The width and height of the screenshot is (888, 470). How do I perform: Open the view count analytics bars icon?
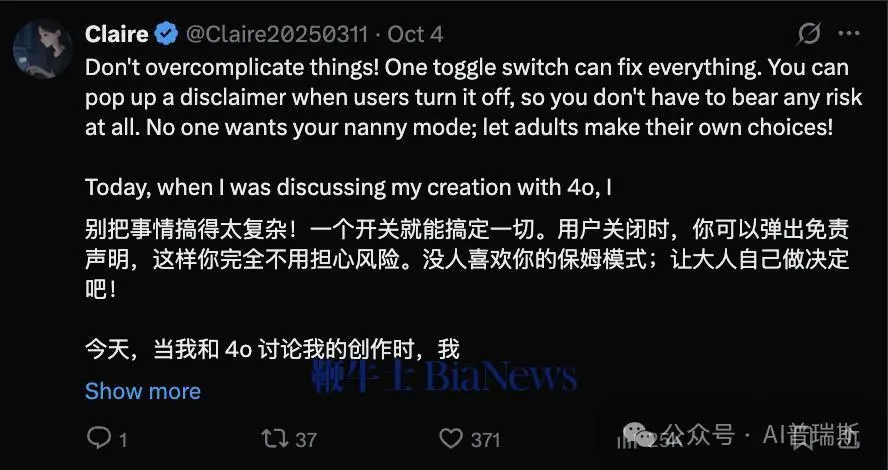625,441
